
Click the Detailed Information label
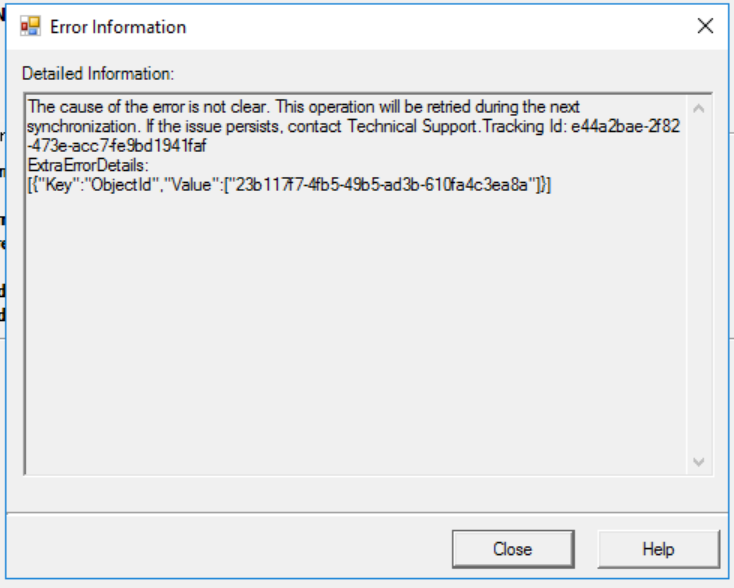[98, 73]
